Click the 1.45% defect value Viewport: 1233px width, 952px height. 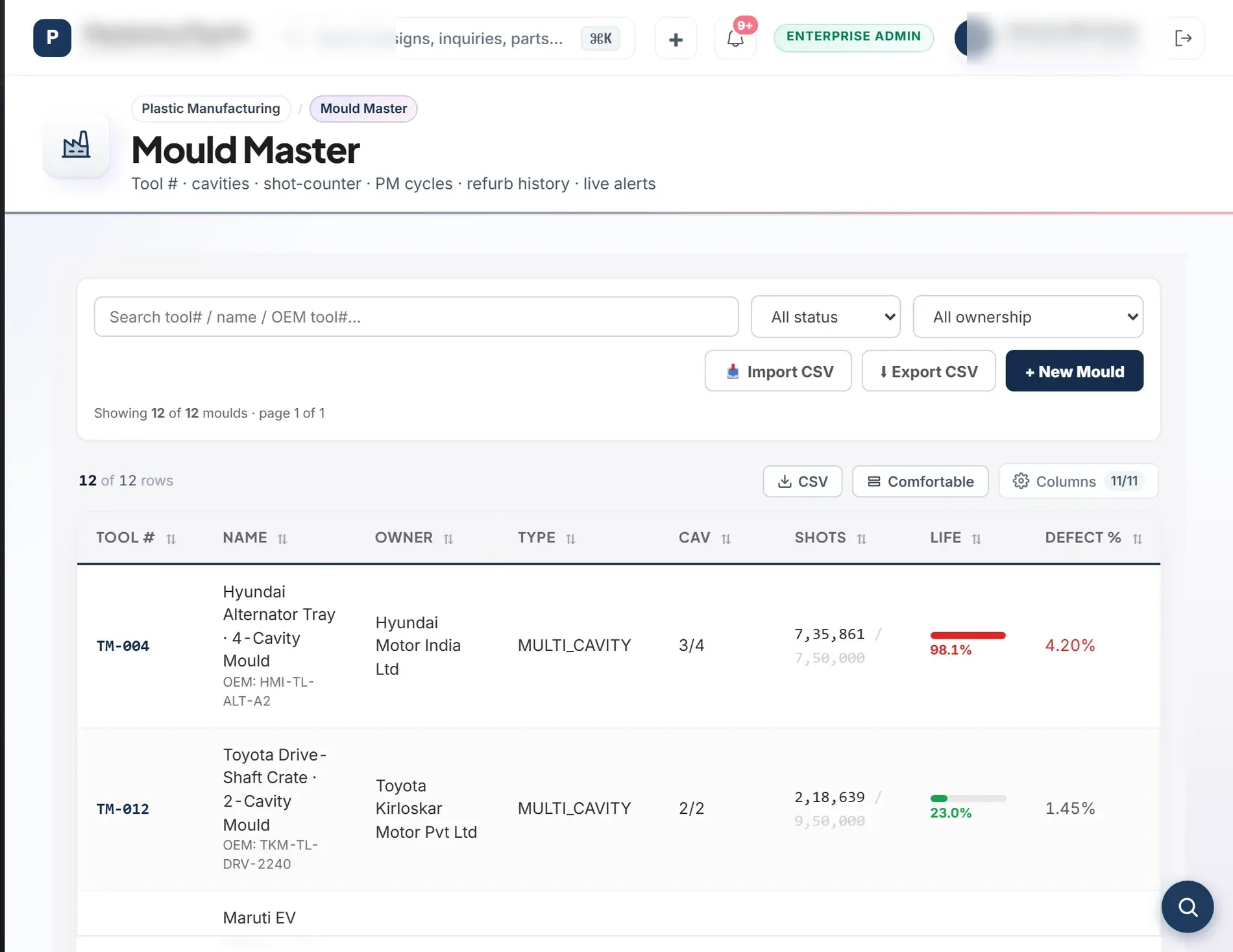[x=1069, y=808]
